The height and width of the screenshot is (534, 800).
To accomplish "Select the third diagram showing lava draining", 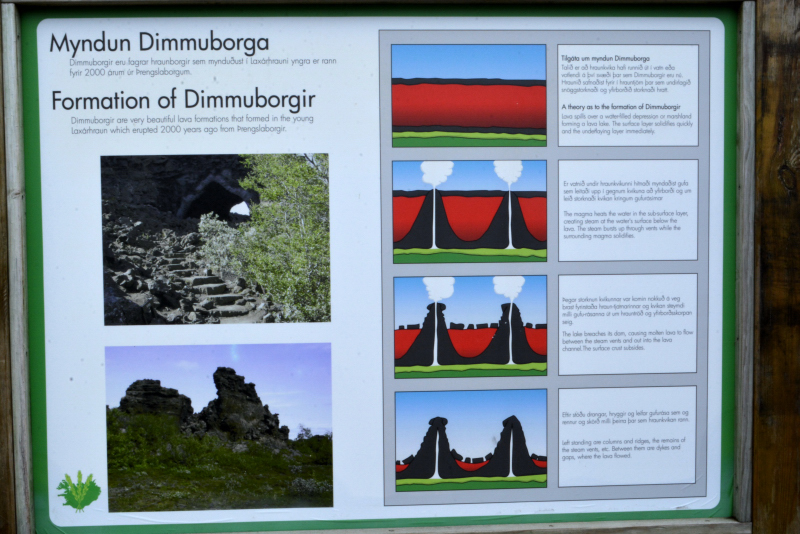I will tap(470, 326).
